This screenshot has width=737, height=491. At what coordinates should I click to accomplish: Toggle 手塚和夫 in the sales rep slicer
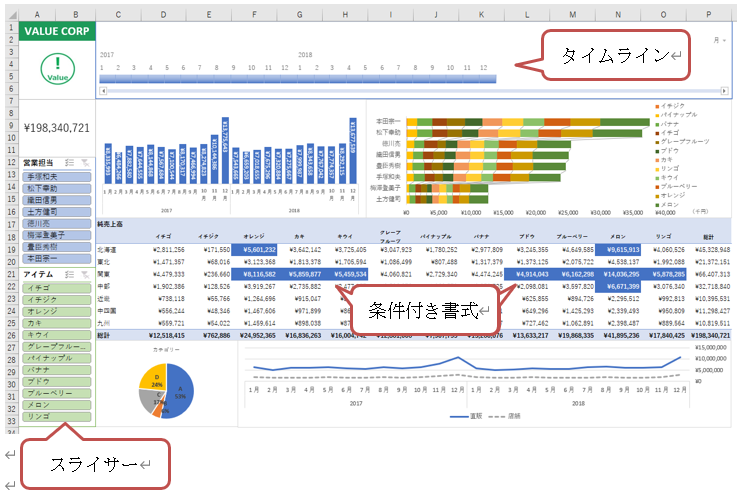click(x=57, y=175)
